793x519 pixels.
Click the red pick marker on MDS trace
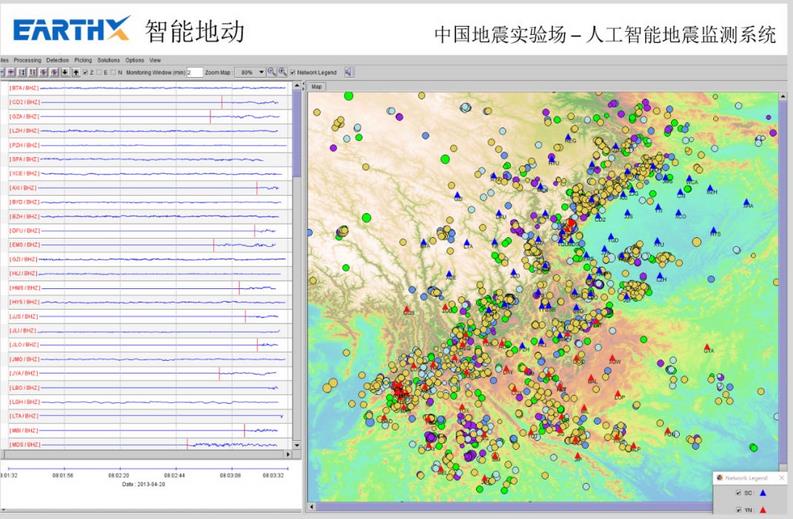point(187,445)
